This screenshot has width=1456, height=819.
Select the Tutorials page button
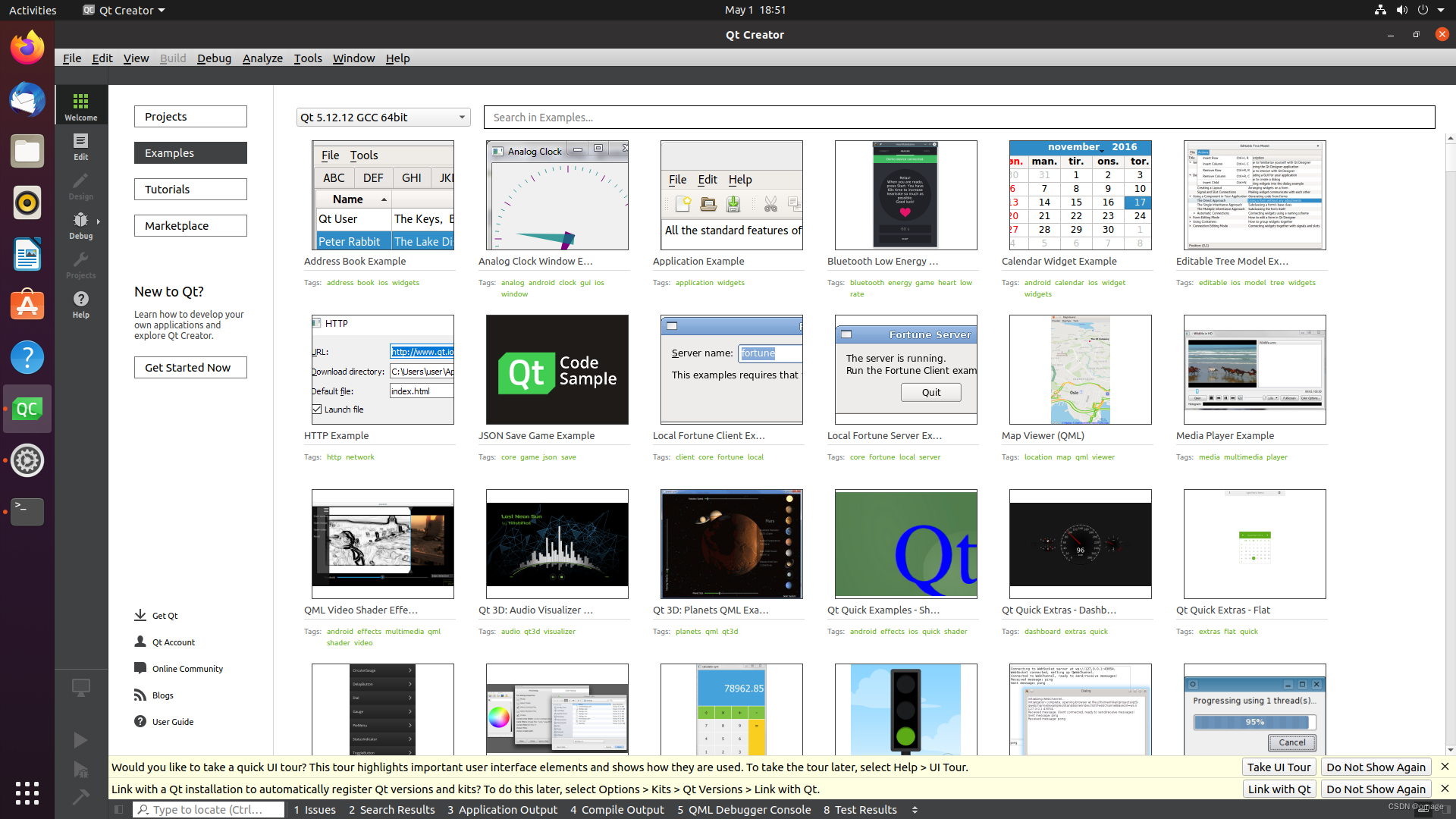190,189
